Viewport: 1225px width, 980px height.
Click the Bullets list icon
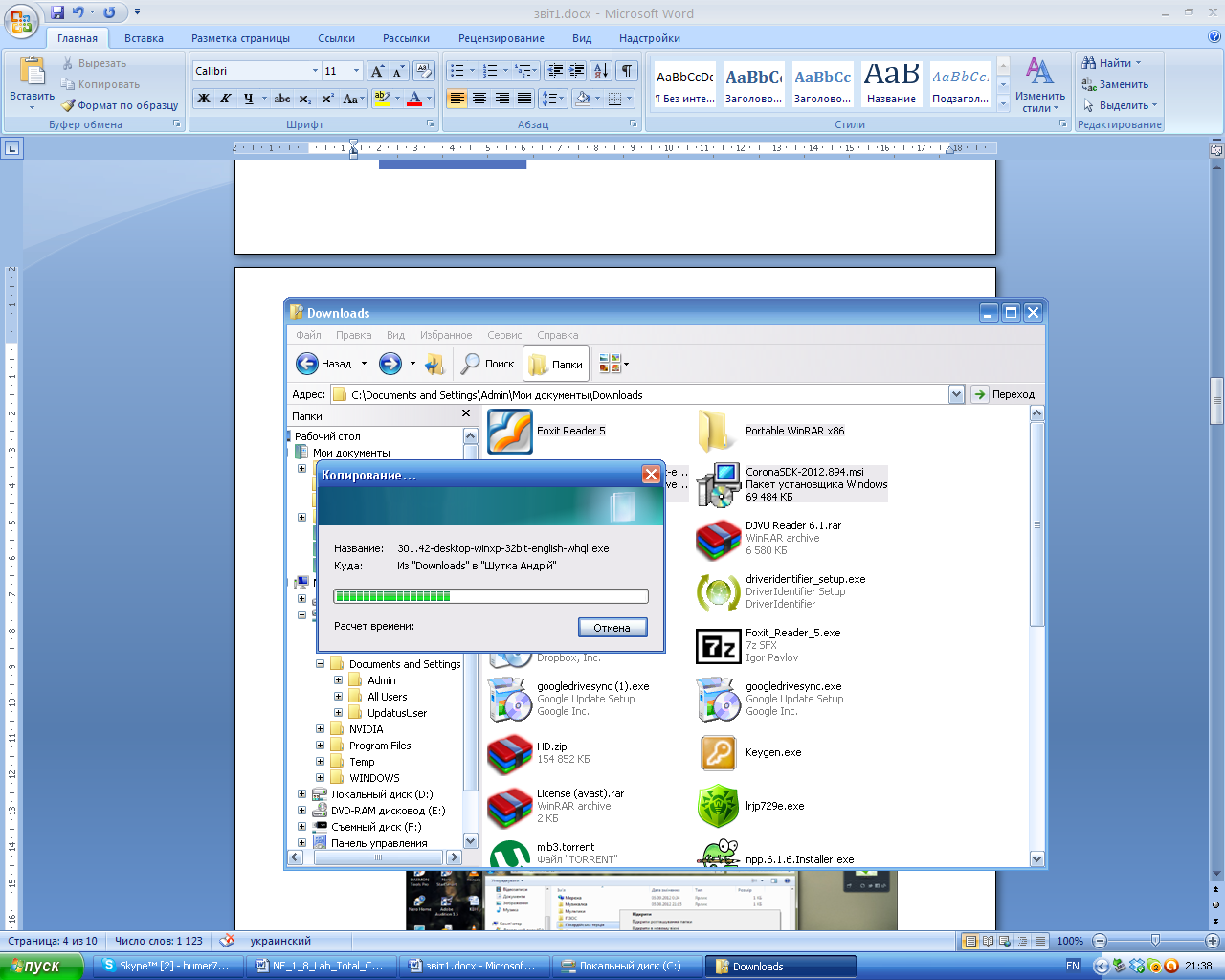457,71
